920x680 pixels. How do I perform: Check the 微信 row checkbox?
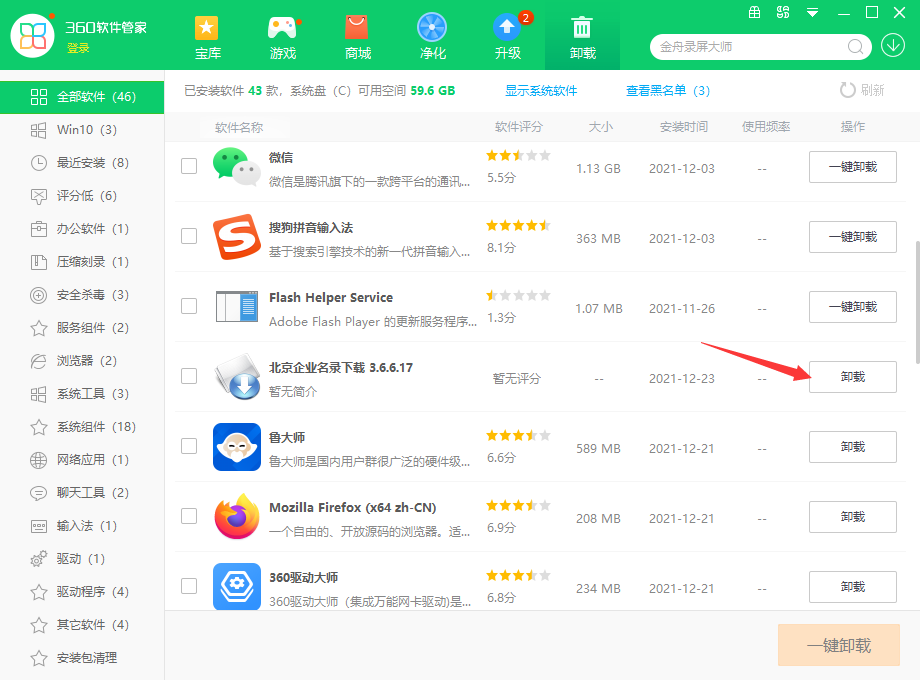pos(189,166)
